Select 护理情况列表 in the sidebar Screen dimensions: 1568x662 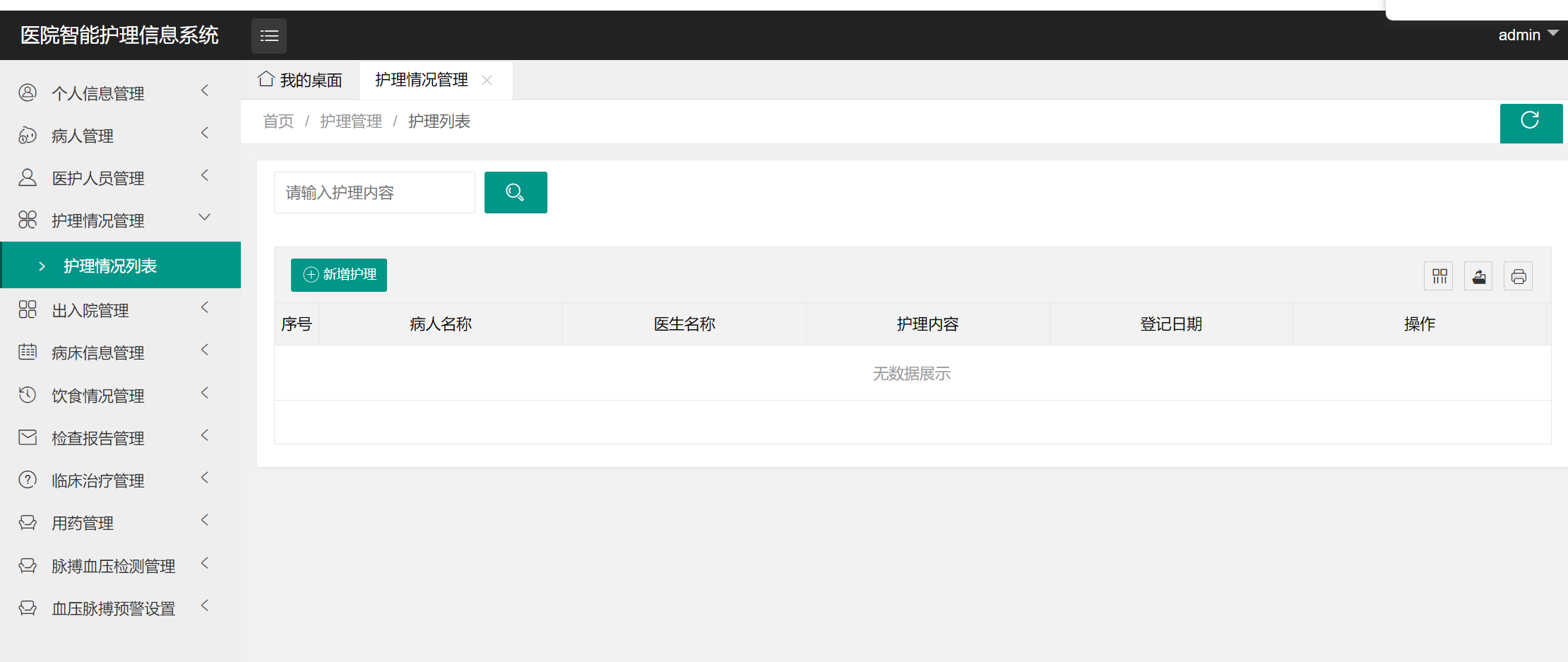click(x=110, y=265)
